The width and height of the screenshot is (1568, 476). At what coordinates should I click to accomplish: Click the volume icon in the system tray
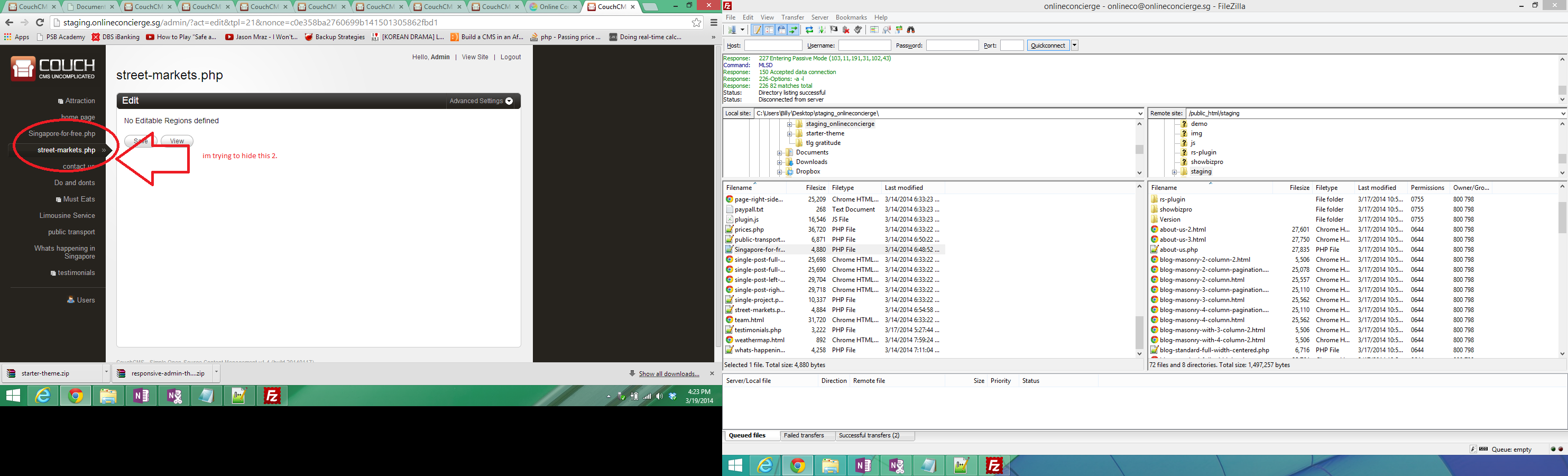[660, 396]
